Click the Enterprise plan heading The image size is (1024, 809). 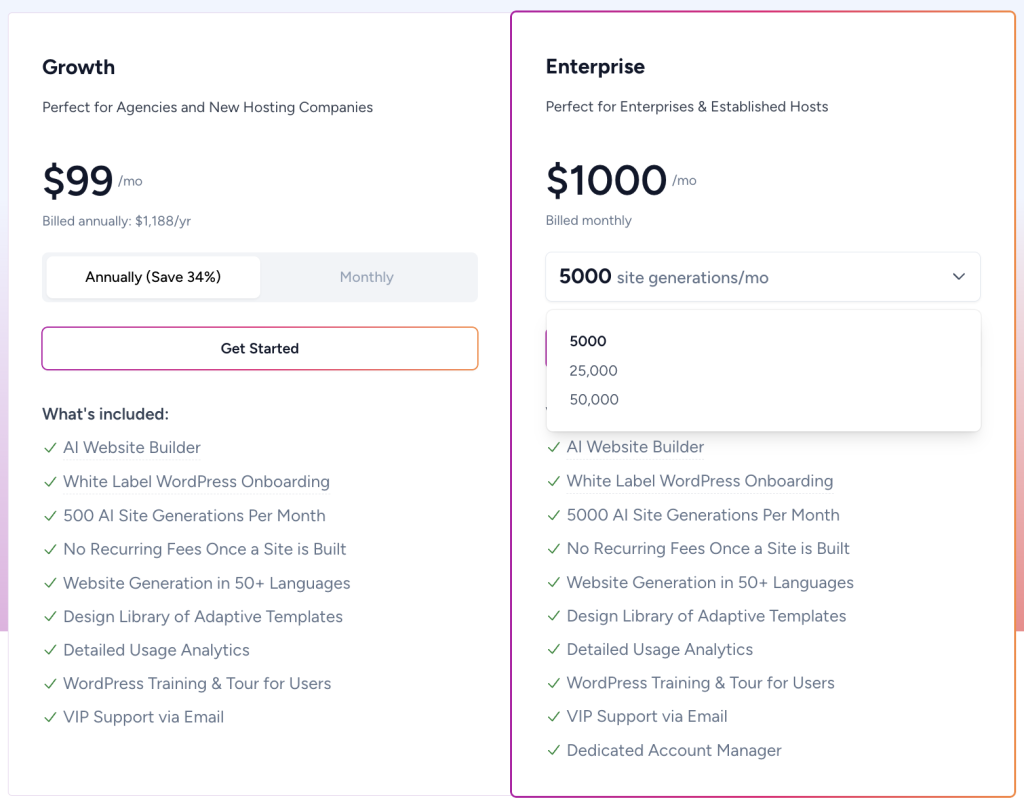pyautogui.click(x=595, y=67)
